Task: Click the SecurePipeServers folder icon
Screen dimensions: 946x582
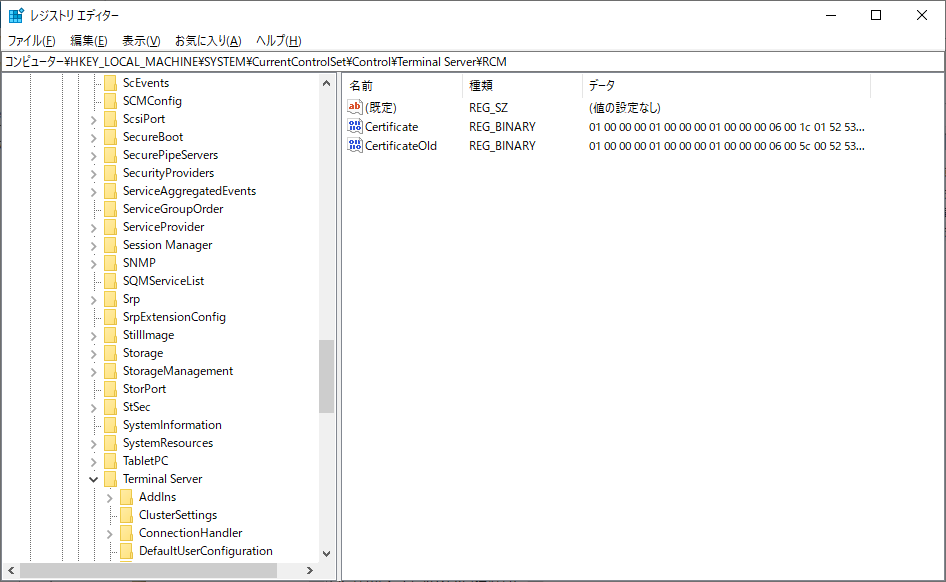Action: point(110,155)
